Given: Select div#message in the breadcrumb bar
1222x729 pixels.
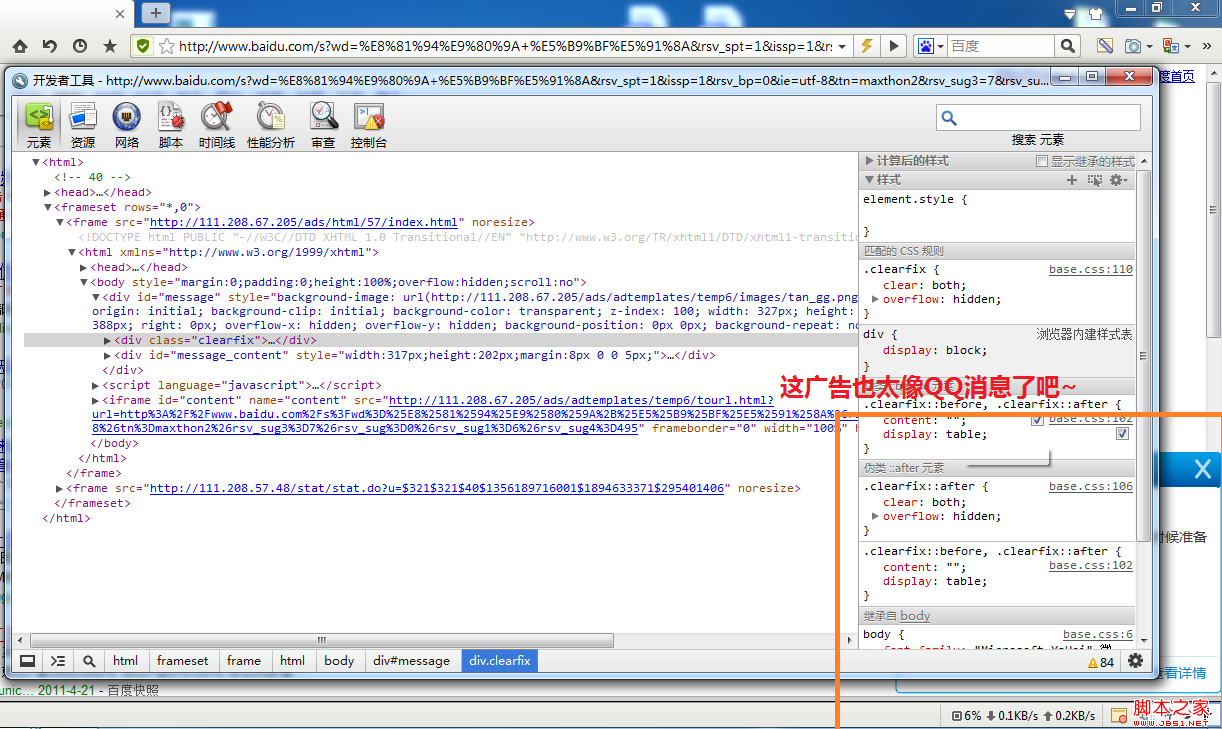Looking at the screenshot, I should [411, 661].
